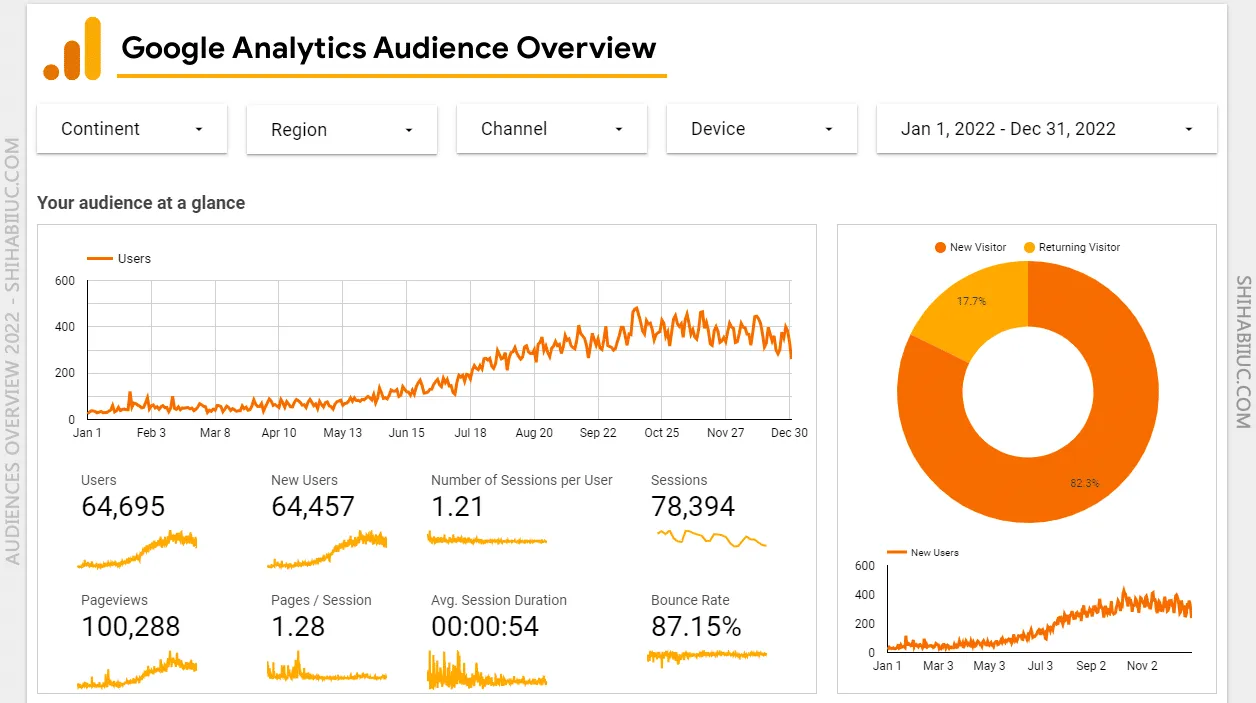The height and width of the screenshot is (703, 1256).
Task: Click the Pages / Session value 1.28
Action: pyautogui.click(x=298, y=627)
